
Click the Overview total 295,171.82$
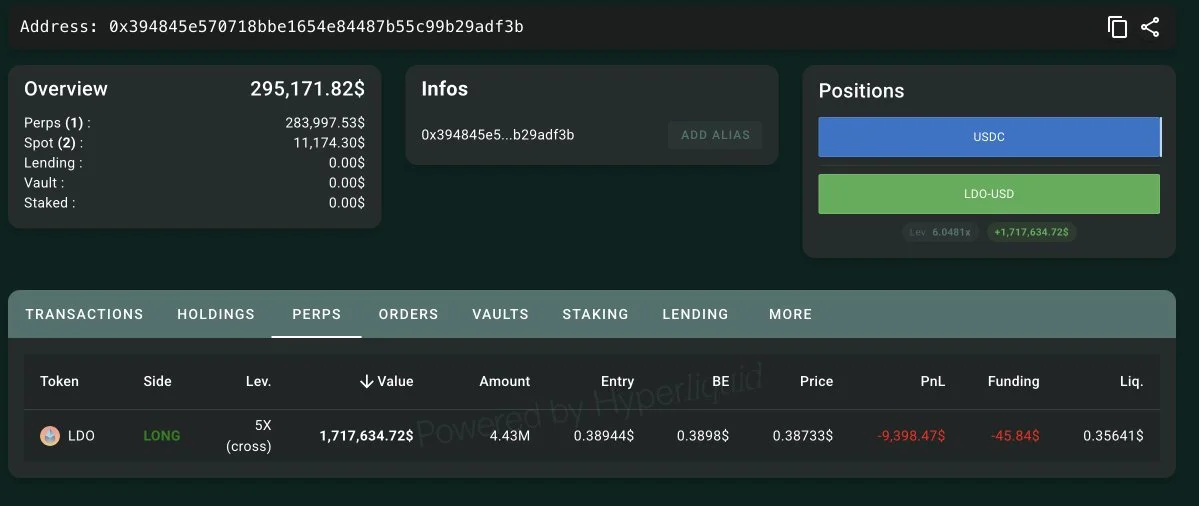(307, 89)
